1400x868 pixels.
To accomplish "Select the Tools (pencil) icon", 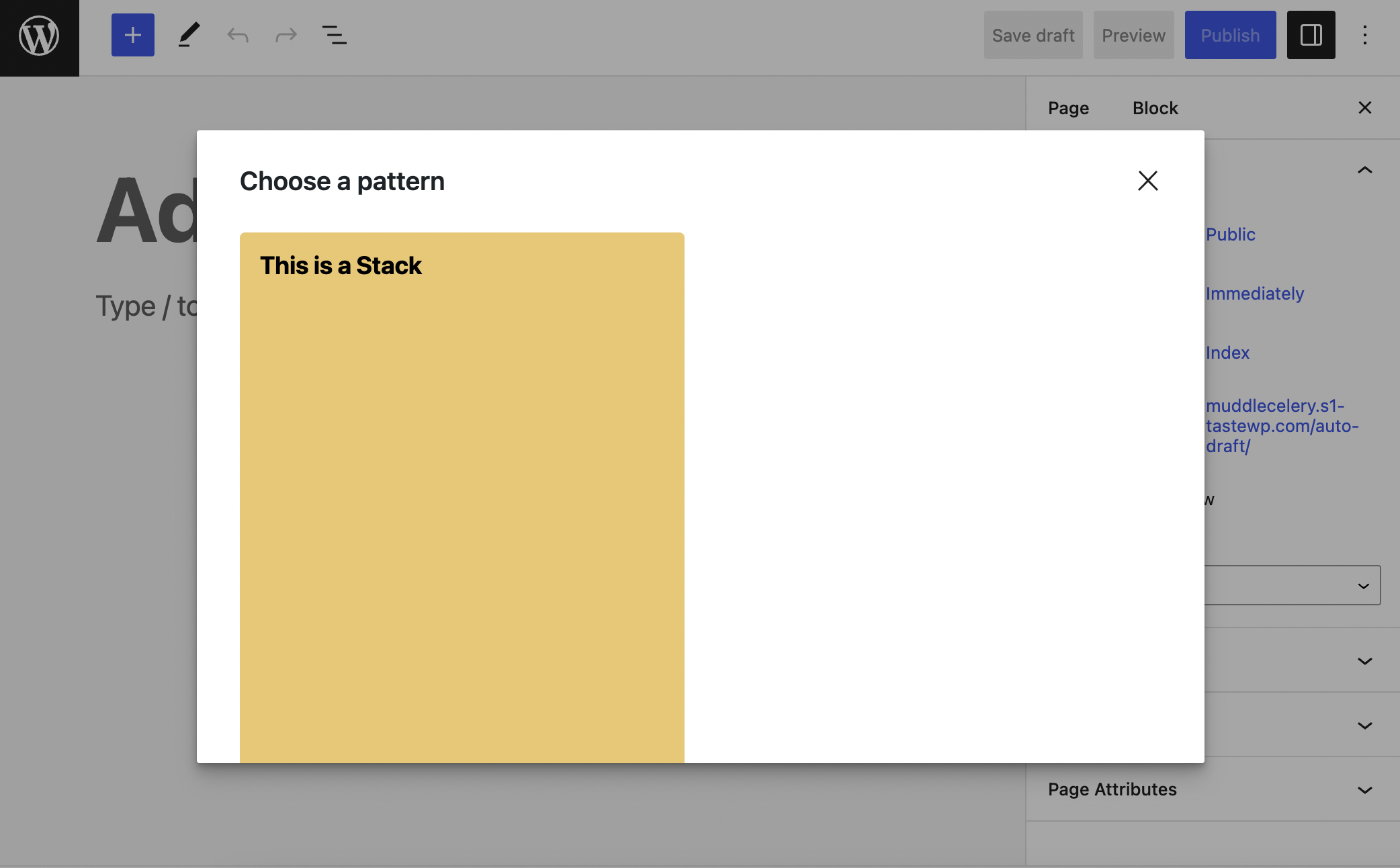I will [189, 35].
